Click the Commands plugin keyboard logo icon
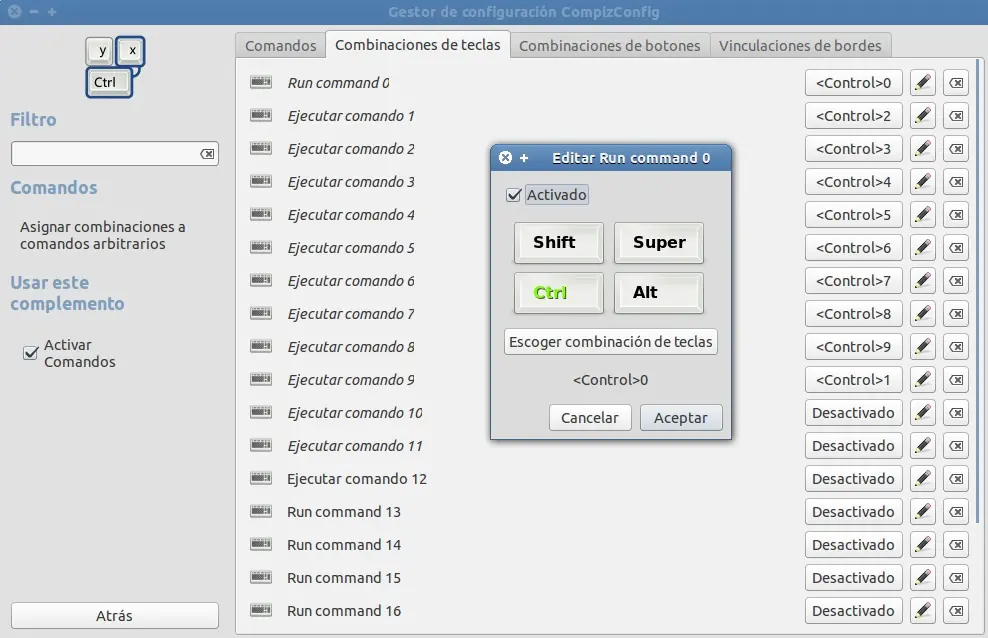Image resolution: width=988 pixels, height=638 pixels. coord(115,67)
